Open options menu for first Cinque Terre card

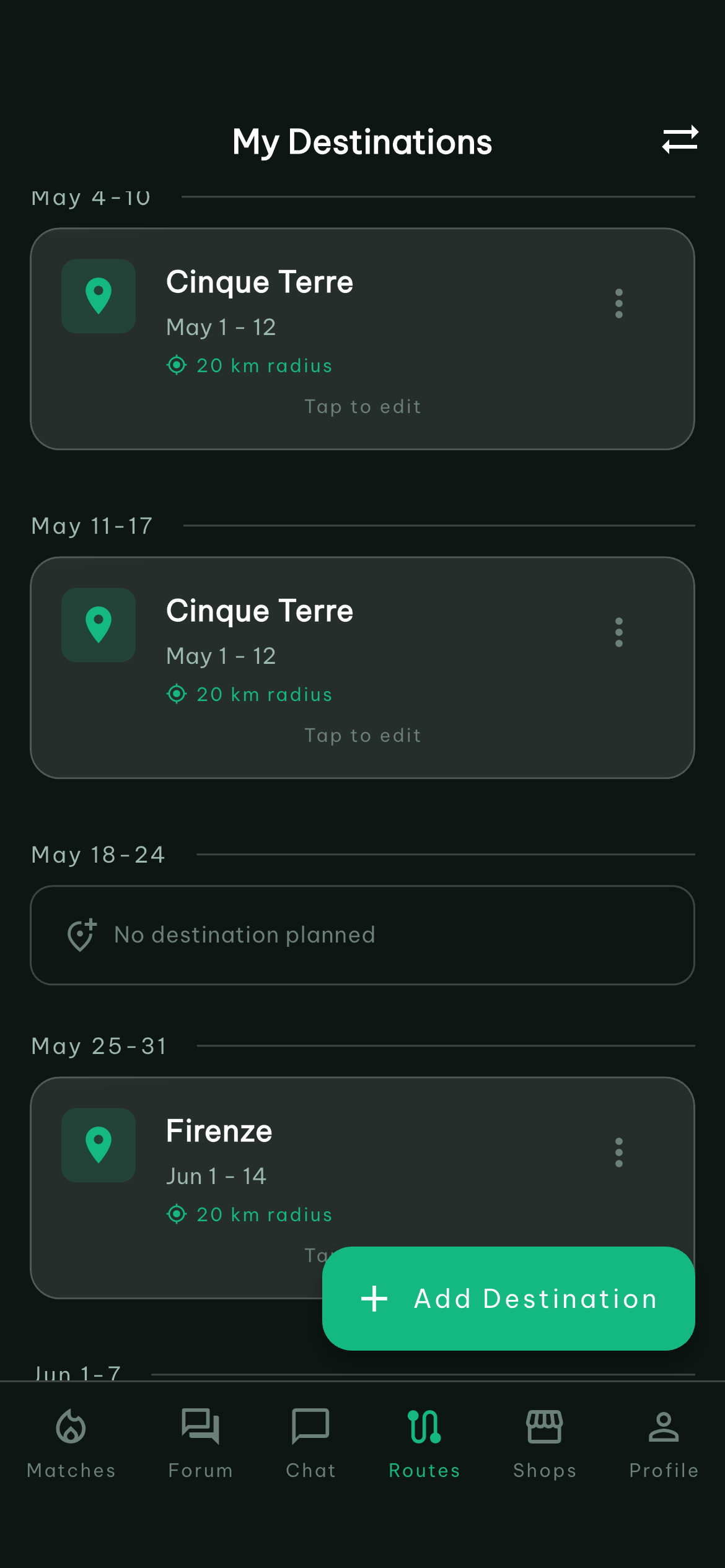(618, 303)
